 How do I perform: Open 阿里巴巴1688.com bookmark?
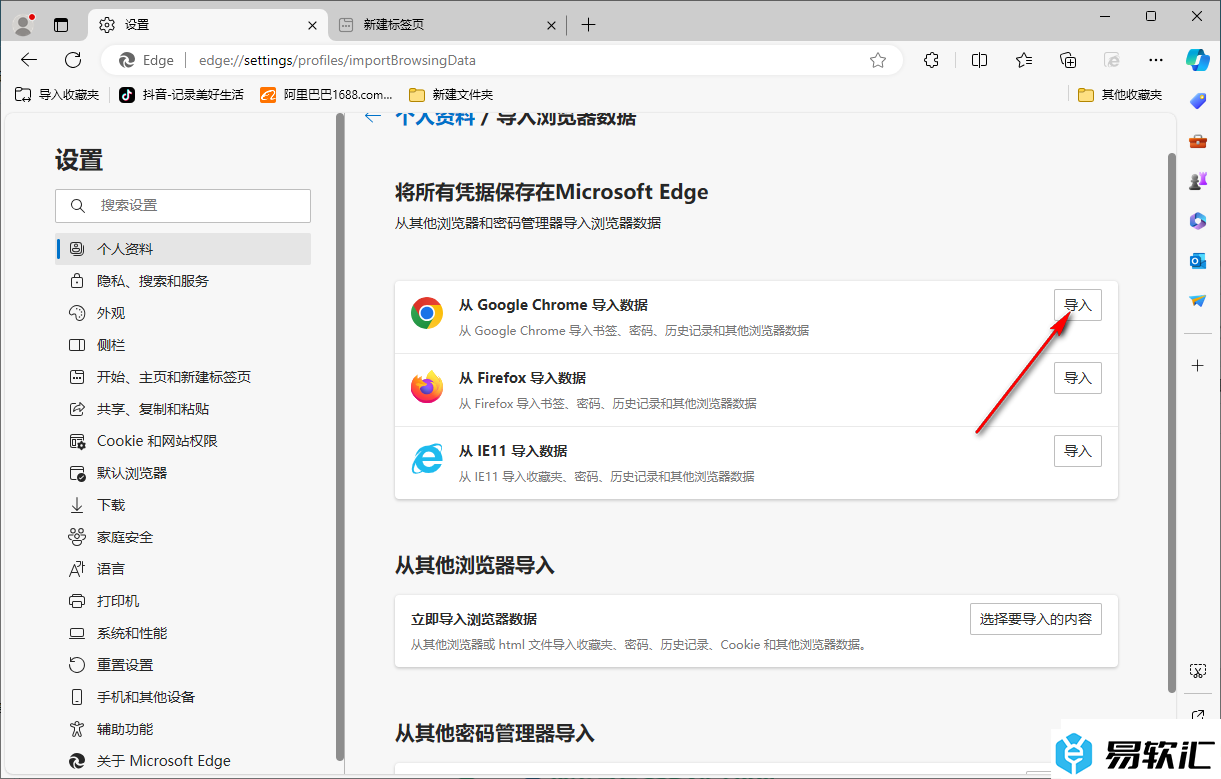pos(326,95)
